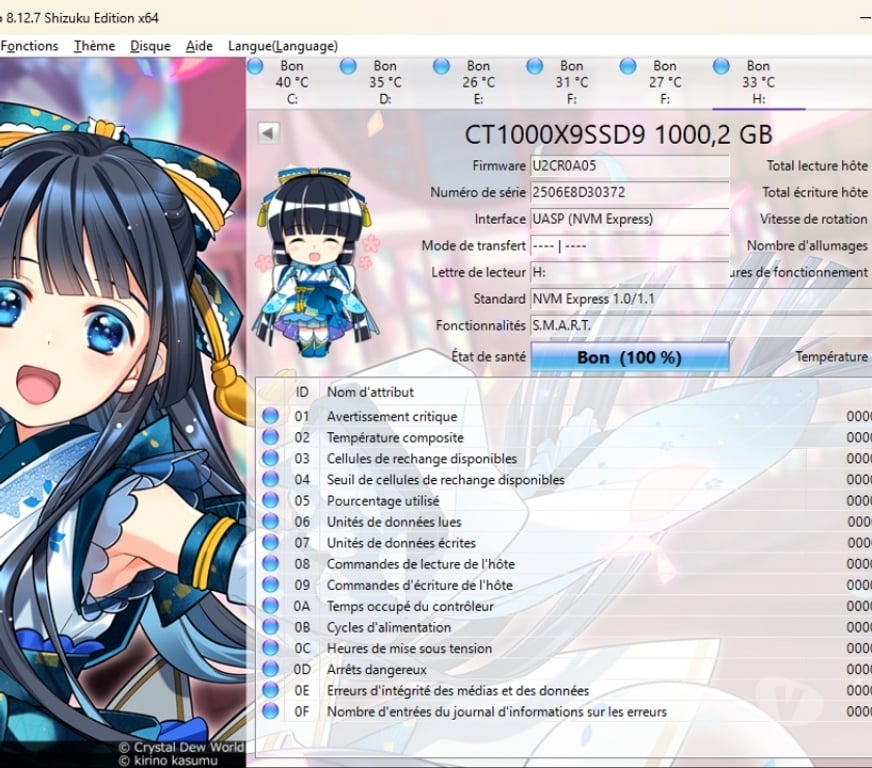872x768 pixels.
Task: Select drive E: status orb at 26 °C
Action: tap(441, 67)
